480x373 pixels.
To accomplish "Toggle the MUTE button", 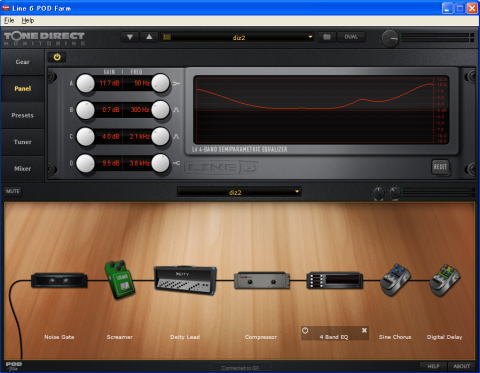I will (x=13, y=191).
